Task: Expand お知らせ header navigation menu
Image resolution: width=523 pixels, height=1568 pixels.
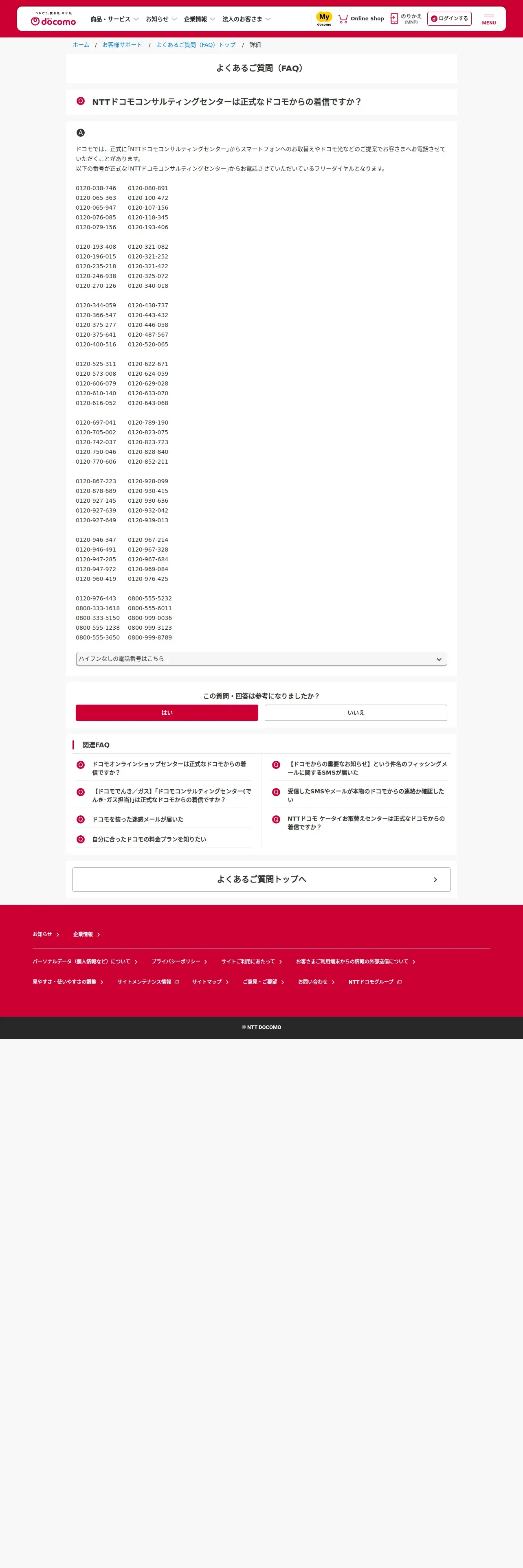Action: (x=161, y=20)
